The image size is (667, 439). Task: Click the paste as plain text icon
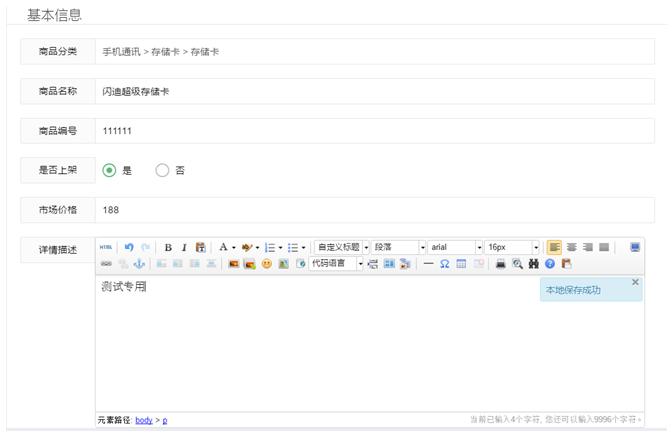(x=200, y=248)
